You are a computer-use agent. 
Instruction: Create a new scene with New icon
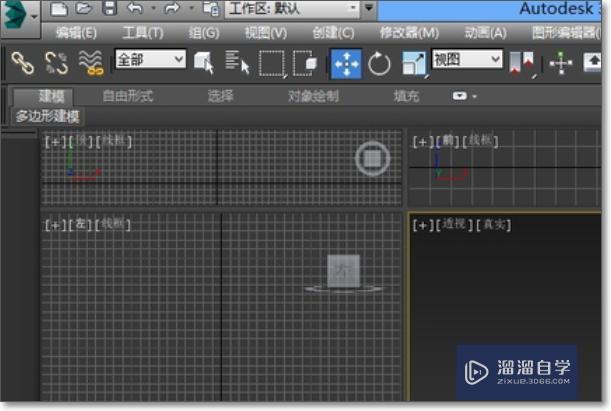coord(59,8)
